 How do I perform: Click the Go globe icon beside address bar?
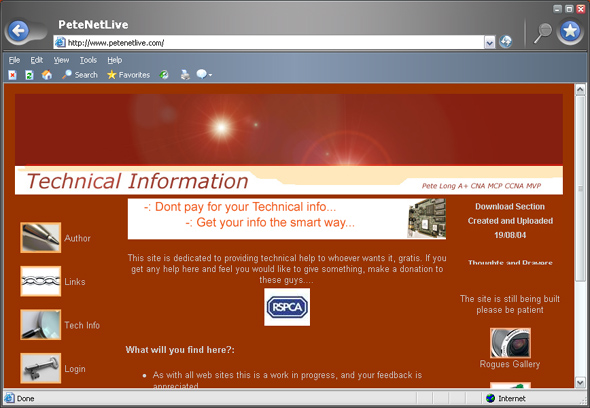click(x=505, y=42)
